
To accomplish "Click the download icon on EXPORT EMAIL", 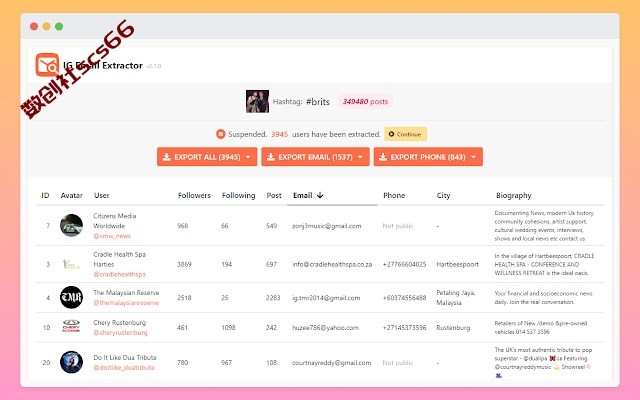I will 271,157.
